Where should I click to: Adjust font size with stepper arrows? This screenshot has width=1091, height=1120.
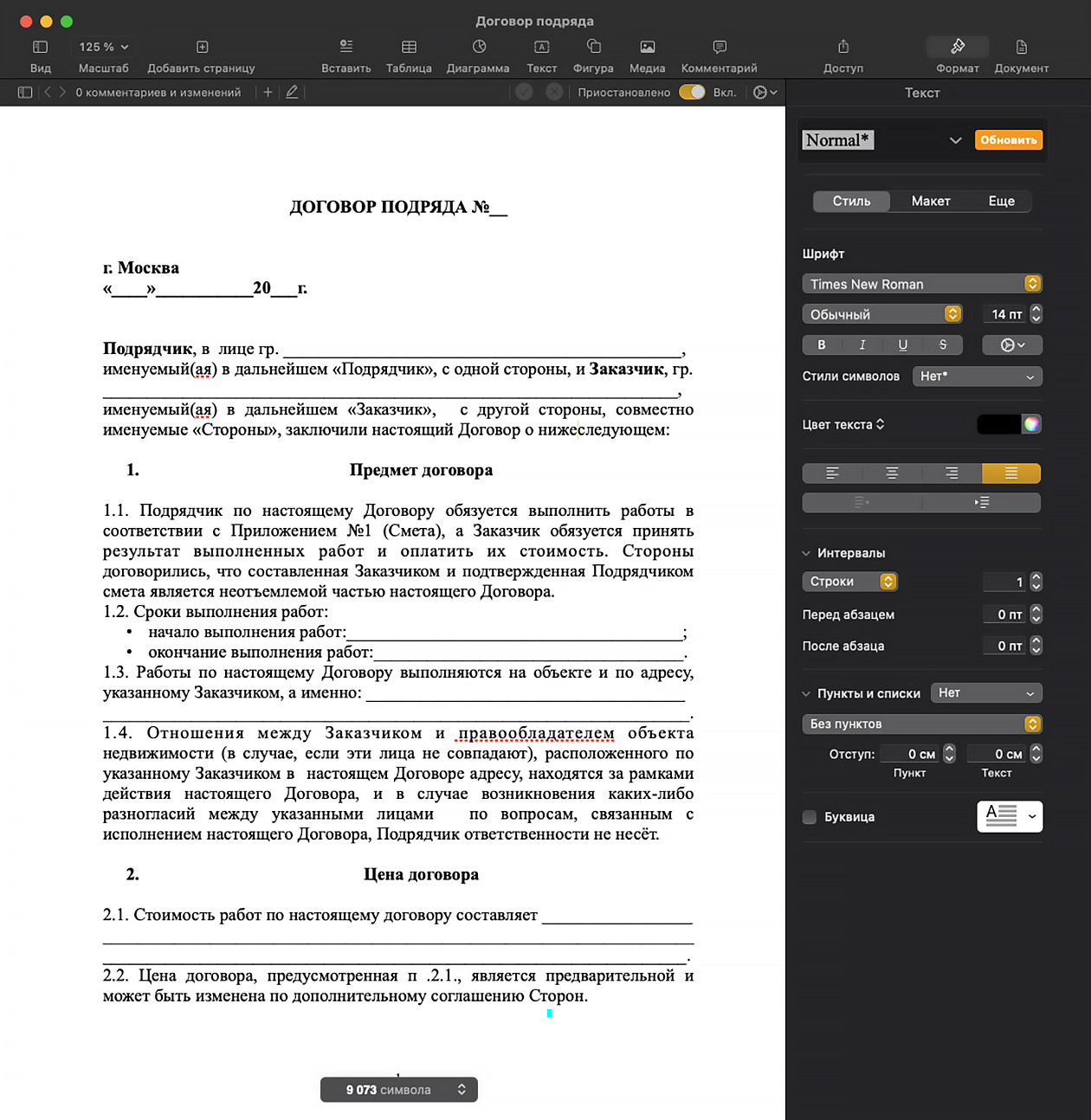click(1036, 314)
